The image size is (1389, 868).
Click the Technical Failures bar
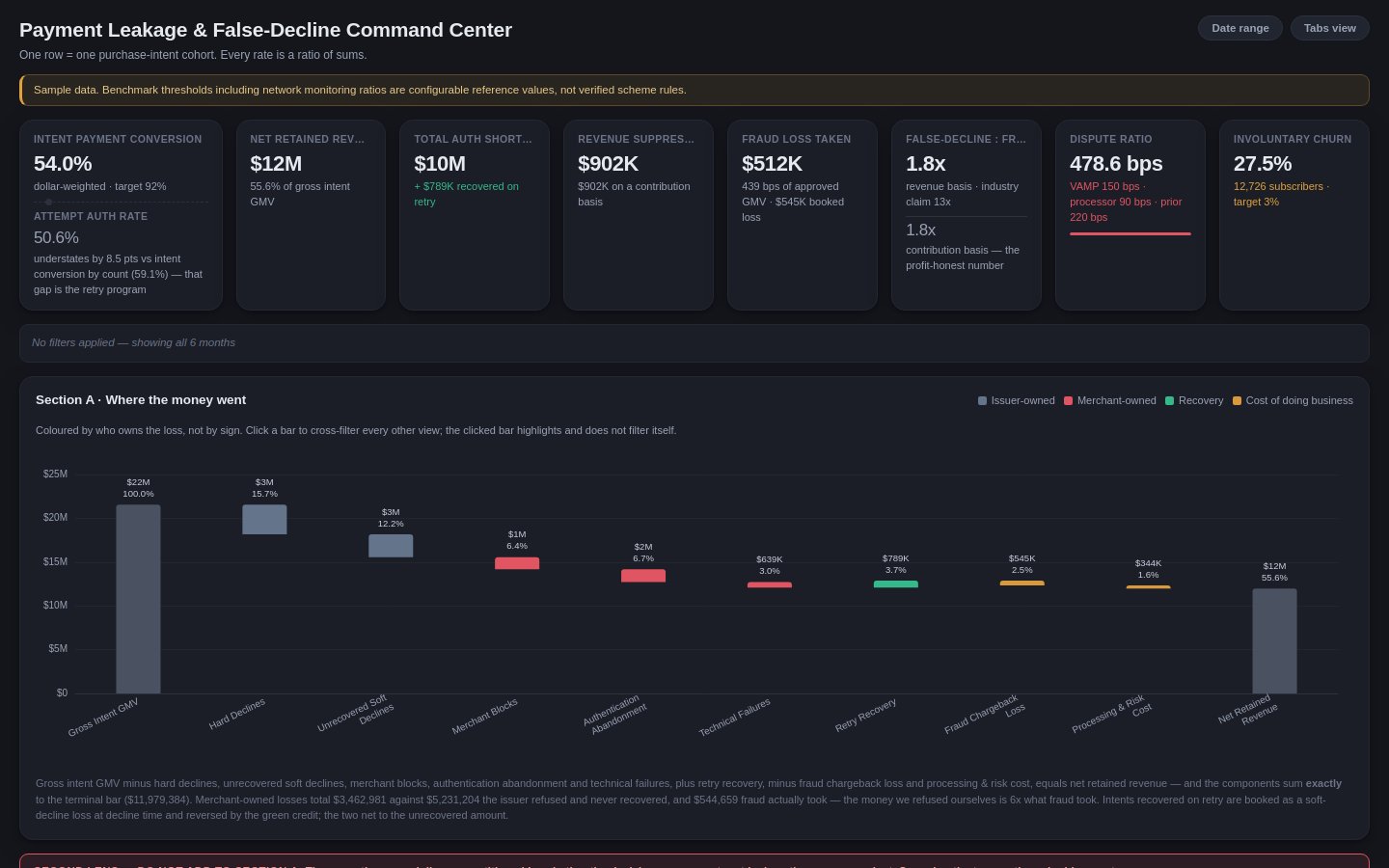[x=770, y=584]
